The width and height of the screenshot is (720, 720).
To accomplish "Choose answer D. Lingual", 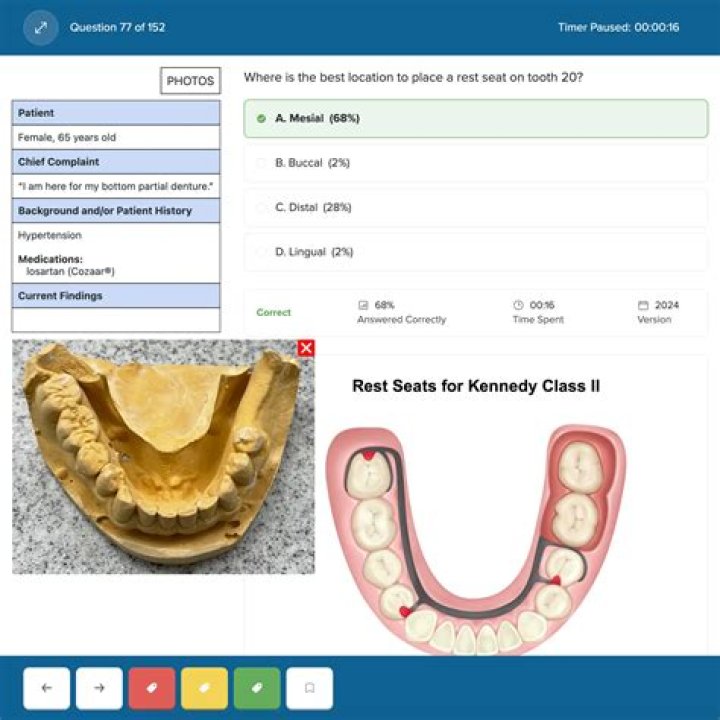I will coord(476,252).
